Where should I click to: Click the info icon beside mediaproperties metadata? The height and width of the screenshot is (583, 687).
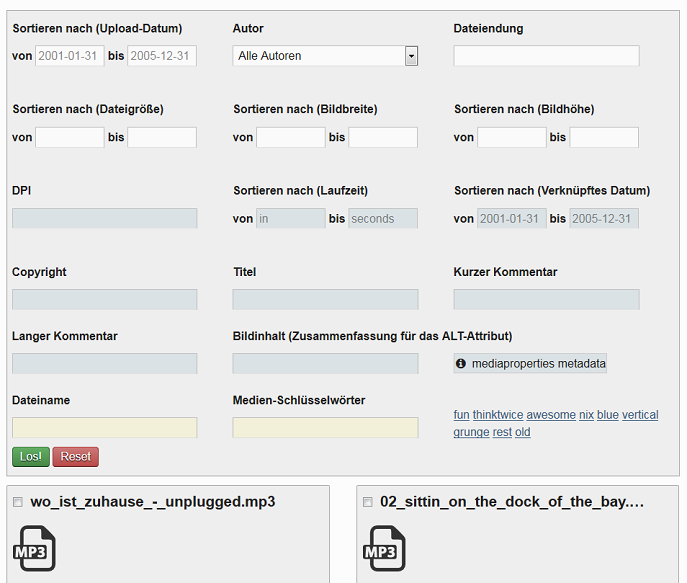click(461, 364)
